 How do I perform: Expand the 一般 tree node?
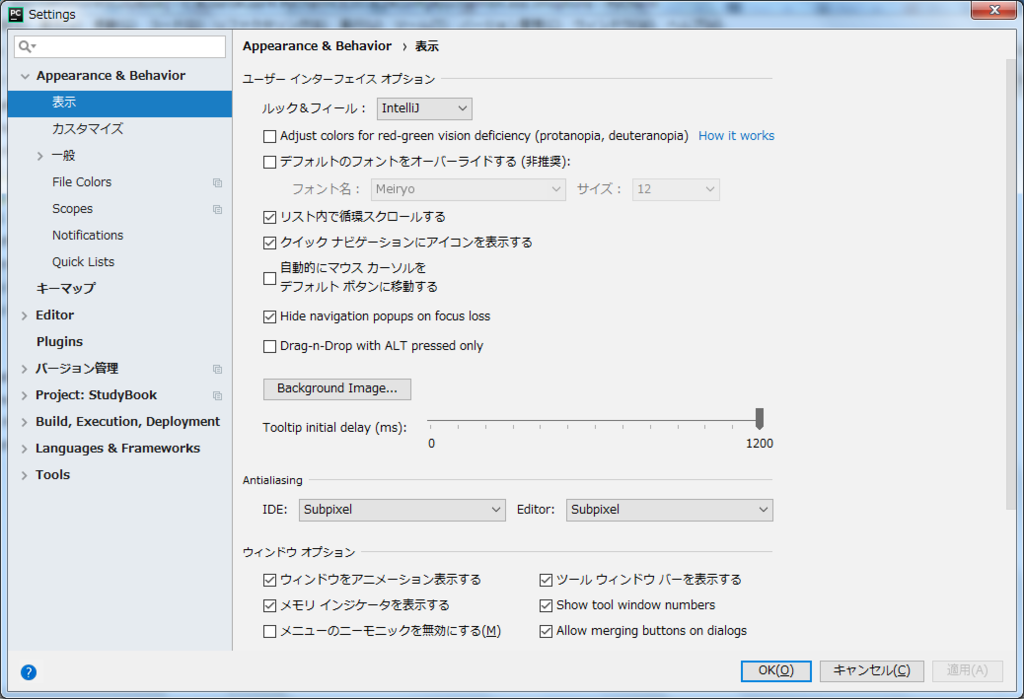click(x=40, y=156)
